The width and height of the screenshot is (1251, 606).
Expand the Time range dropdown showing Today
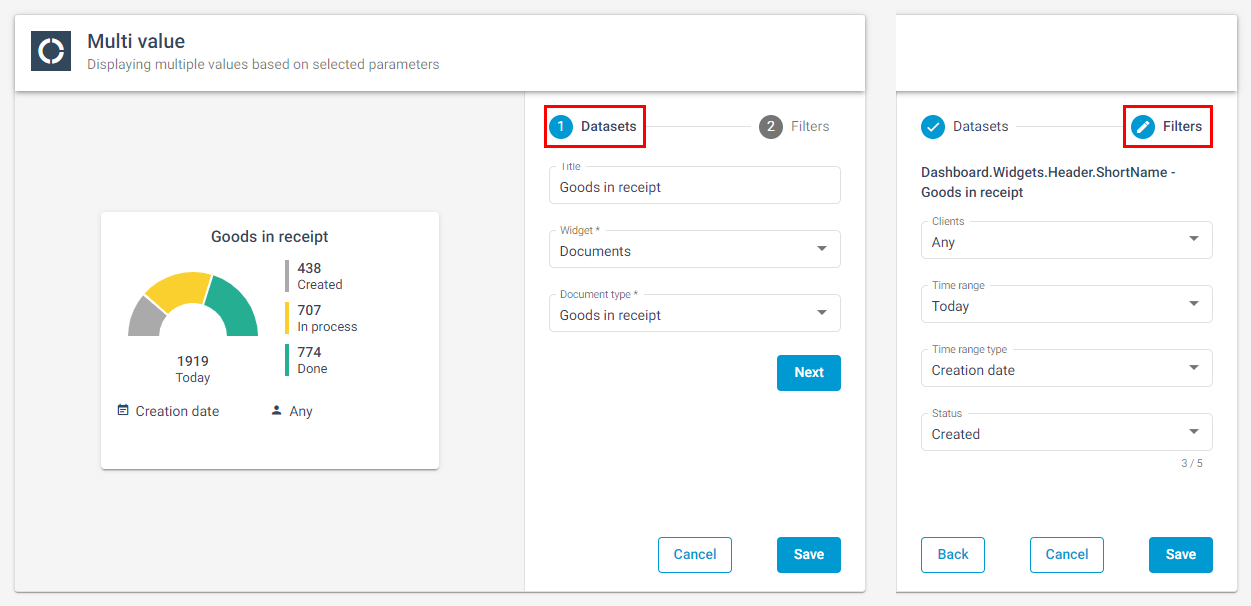pos(1066,305)
